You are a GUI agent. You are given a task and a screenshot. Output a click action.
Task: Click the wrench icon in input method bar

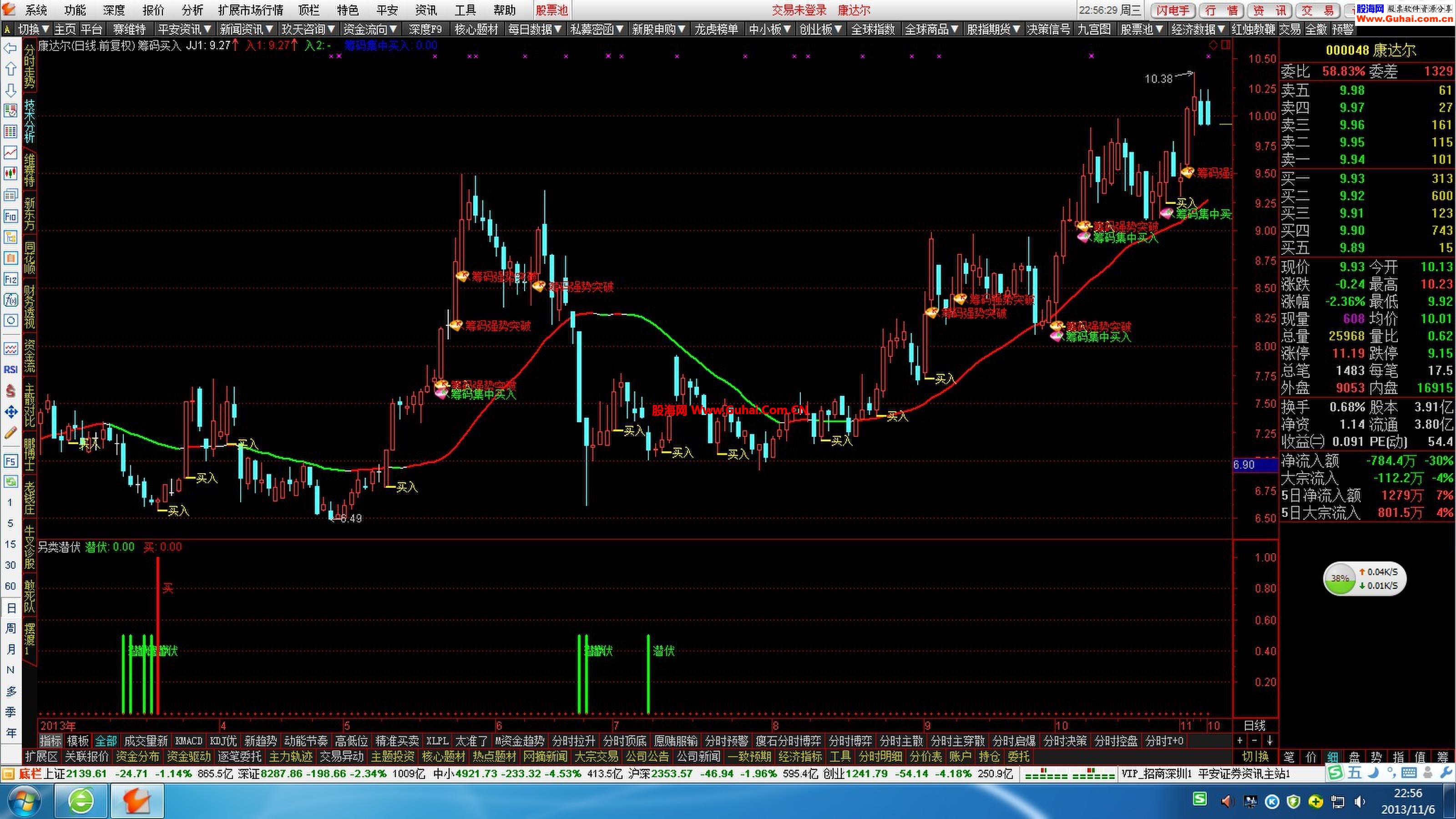click(1446, 773)
